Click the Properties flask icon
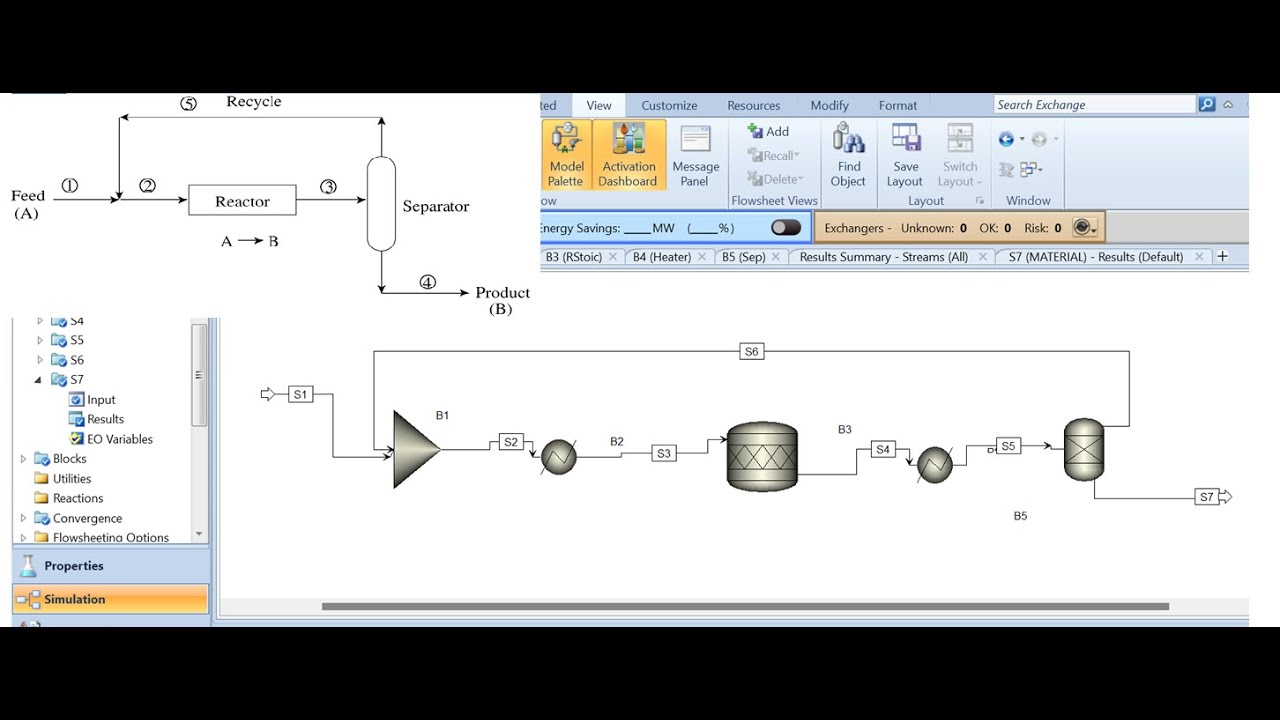The image size is (1280, 720). tap(28, 565)
